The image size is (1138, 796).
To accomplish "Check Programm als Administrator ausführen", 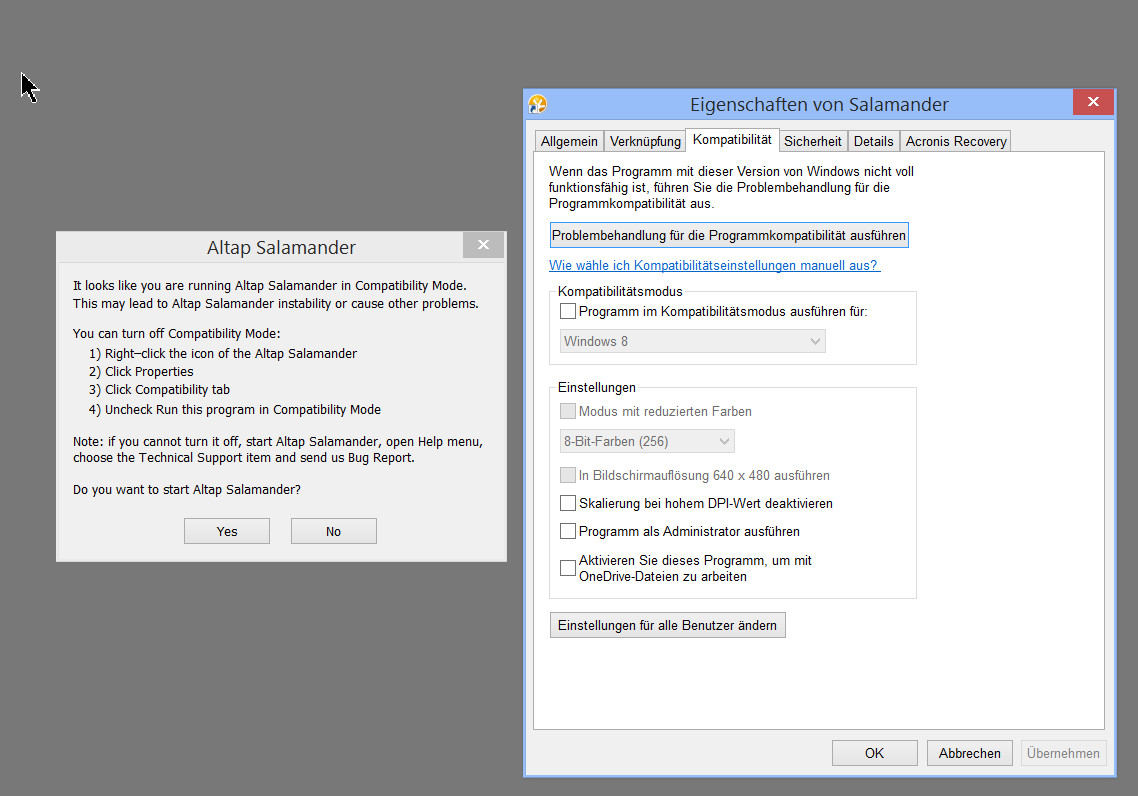I will point(568,531).
